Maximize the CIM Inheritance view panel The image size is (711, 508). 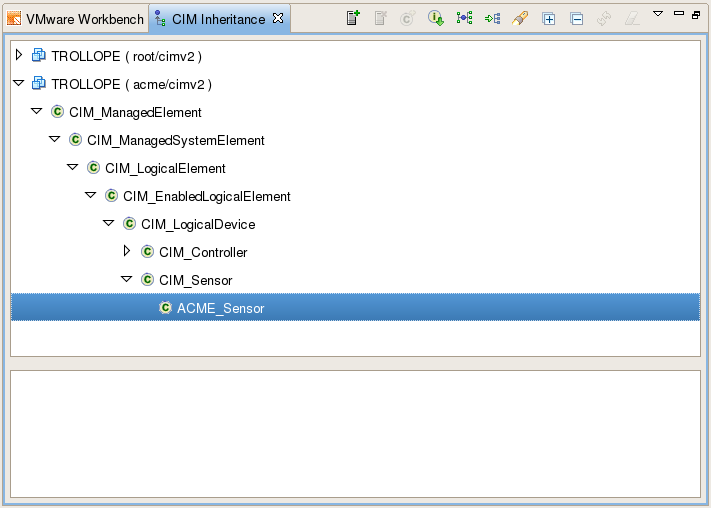point(696,15)
